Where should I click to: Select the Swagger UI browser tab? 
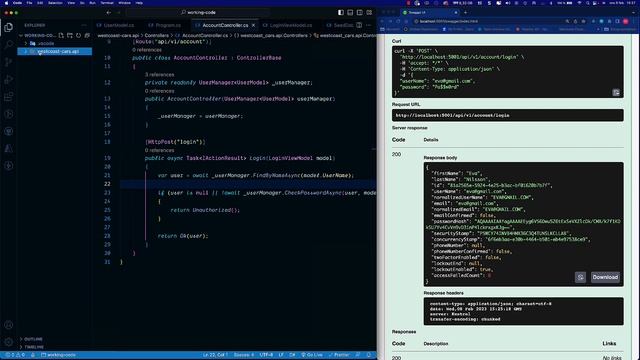tap(429, 13)
